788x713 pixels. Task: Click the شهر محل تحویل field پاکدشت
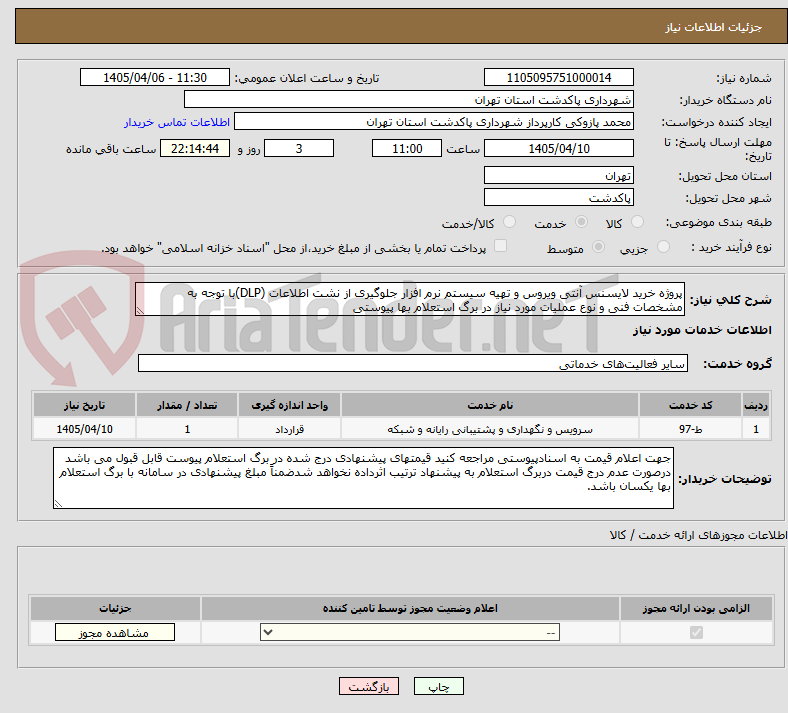pos(558,198)
